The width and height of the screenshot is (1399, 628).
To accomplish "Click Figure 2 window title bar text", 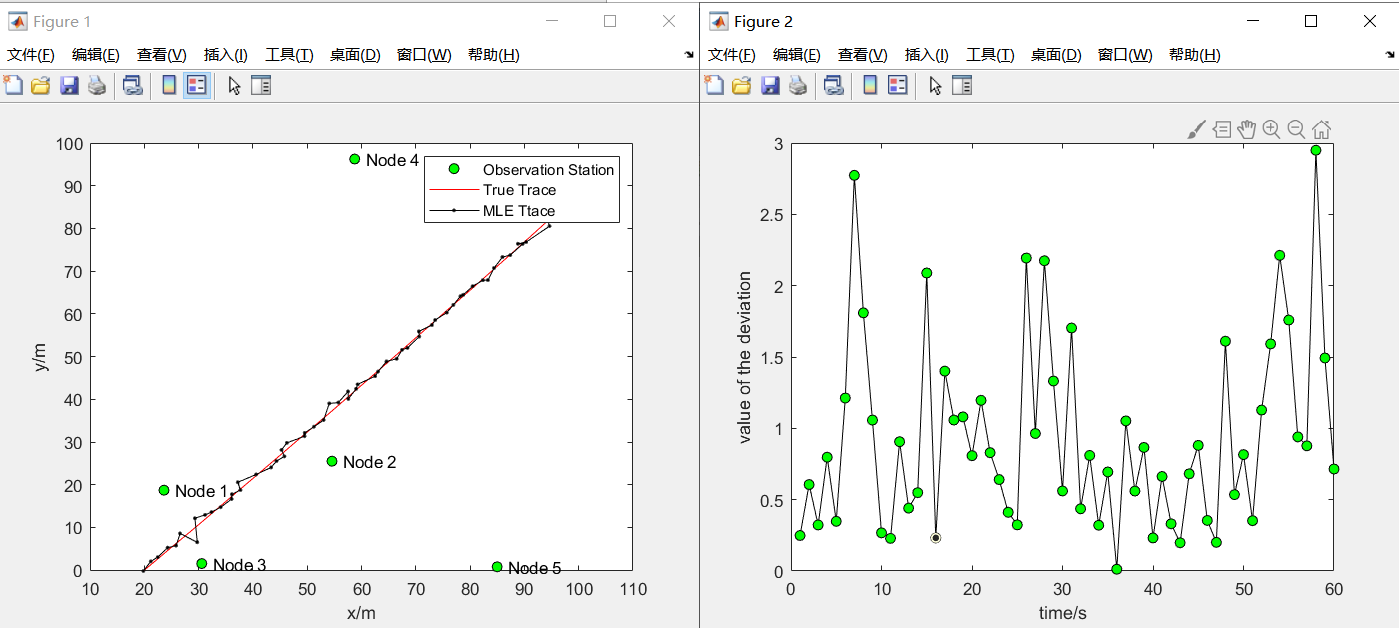I will [763, 21].
